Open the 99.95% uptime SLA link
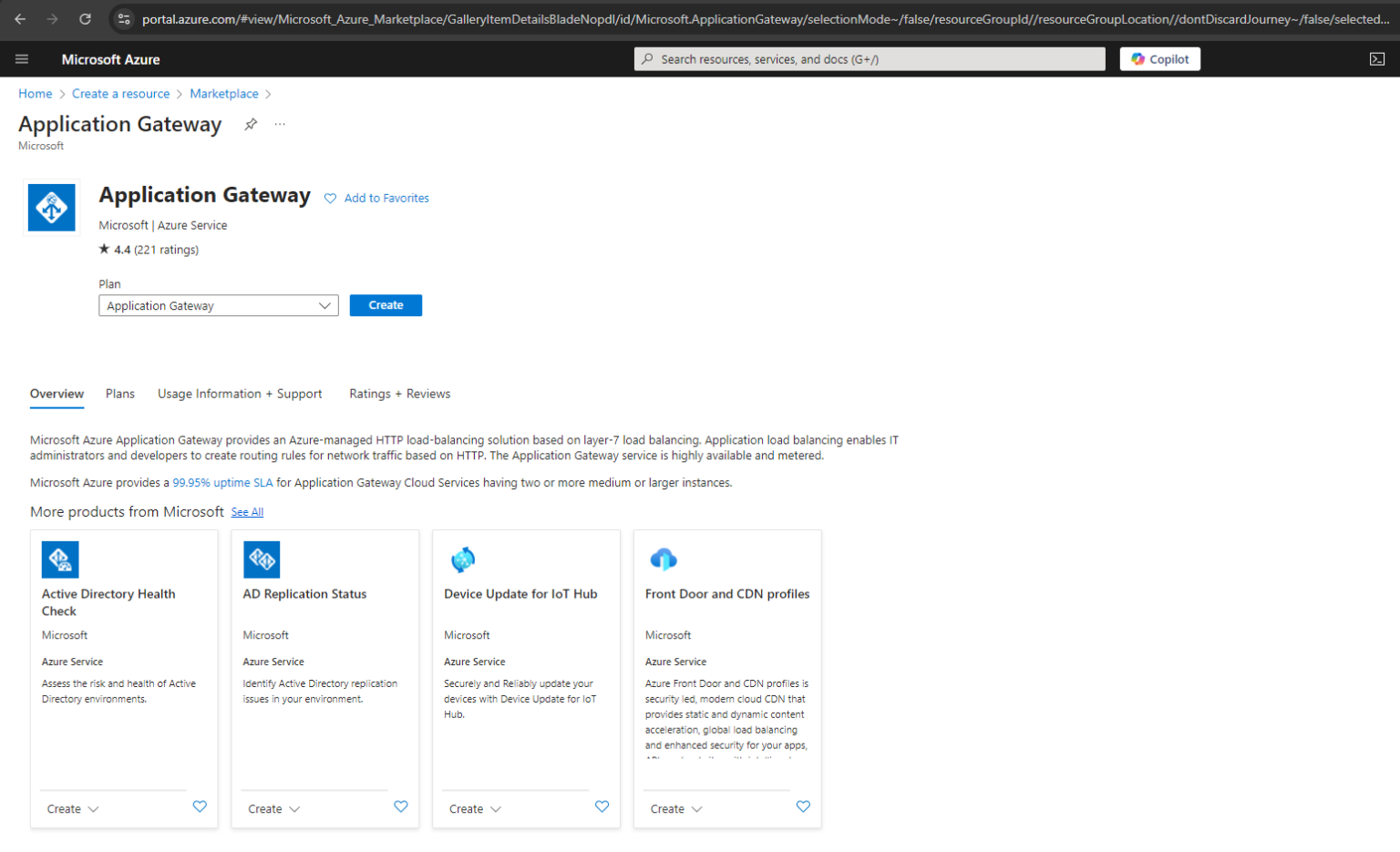This screenshot has width=1400, height=852. click(x=222, y=482)
